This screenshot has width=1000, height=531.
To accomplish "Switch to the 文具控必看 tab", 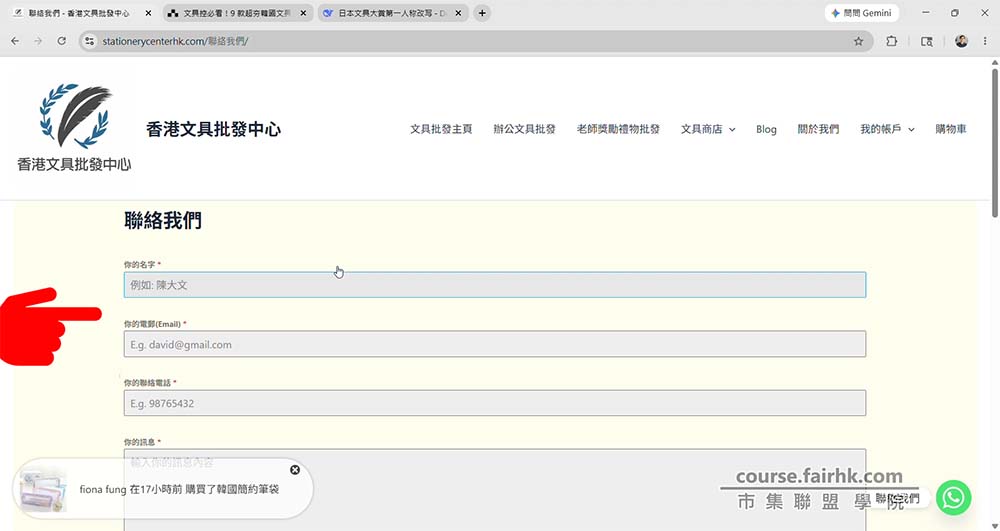I will (237, 13).
